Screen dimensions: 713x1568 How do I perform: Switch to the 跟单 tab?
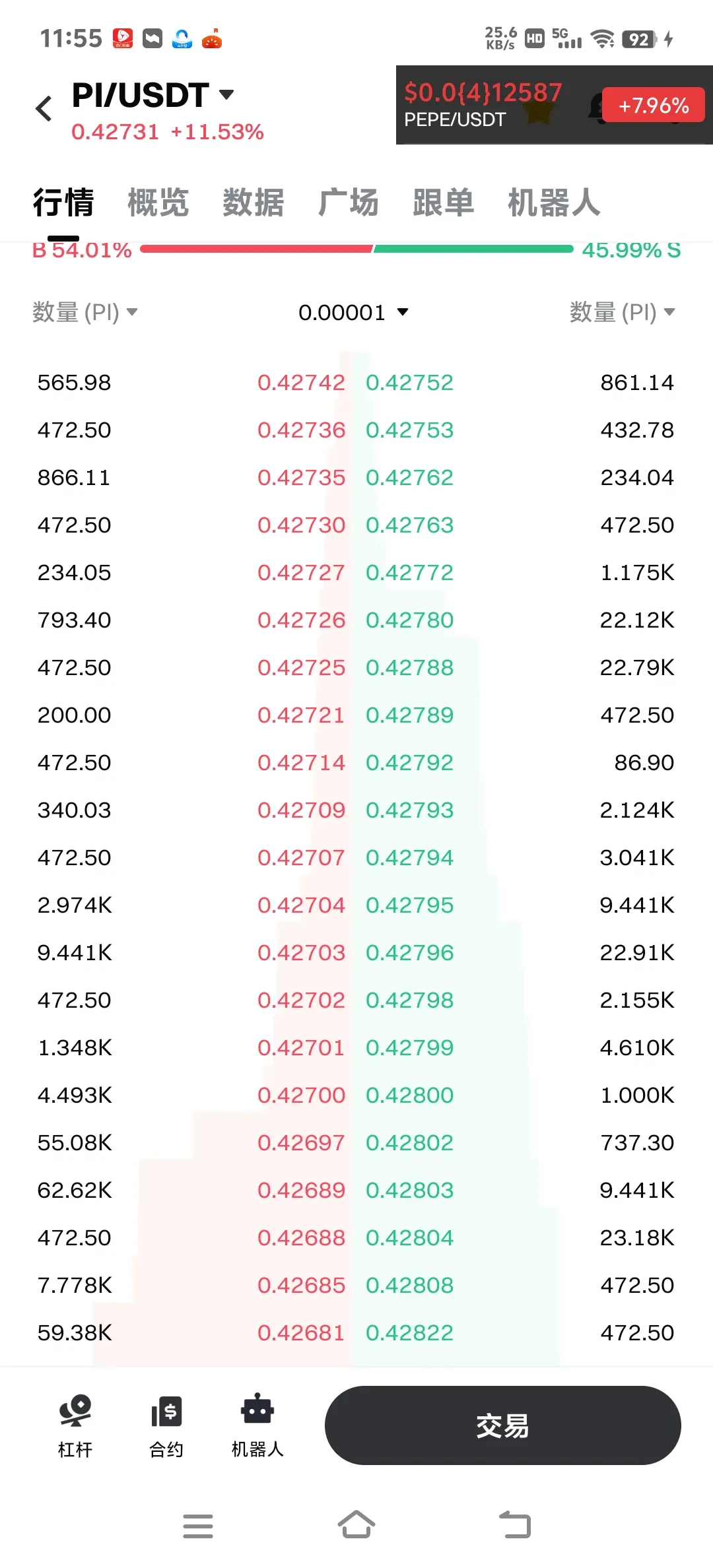[x=444, y=202]
